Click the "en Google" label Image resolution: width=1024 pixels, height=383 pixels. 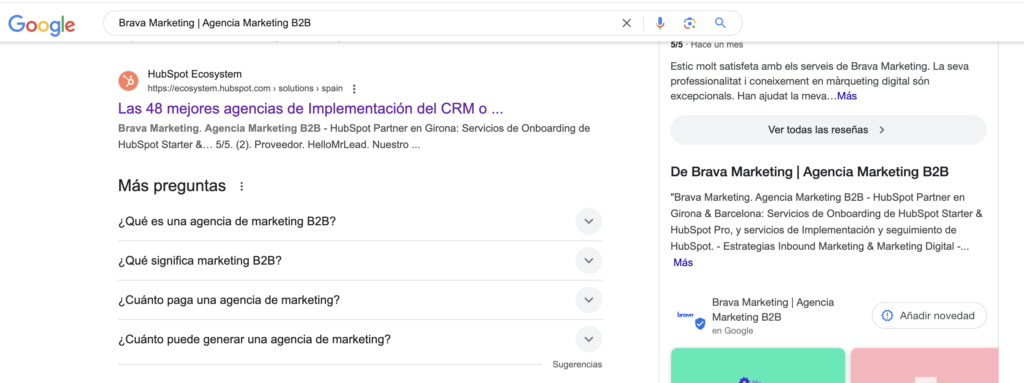click(x=732, y=331)
